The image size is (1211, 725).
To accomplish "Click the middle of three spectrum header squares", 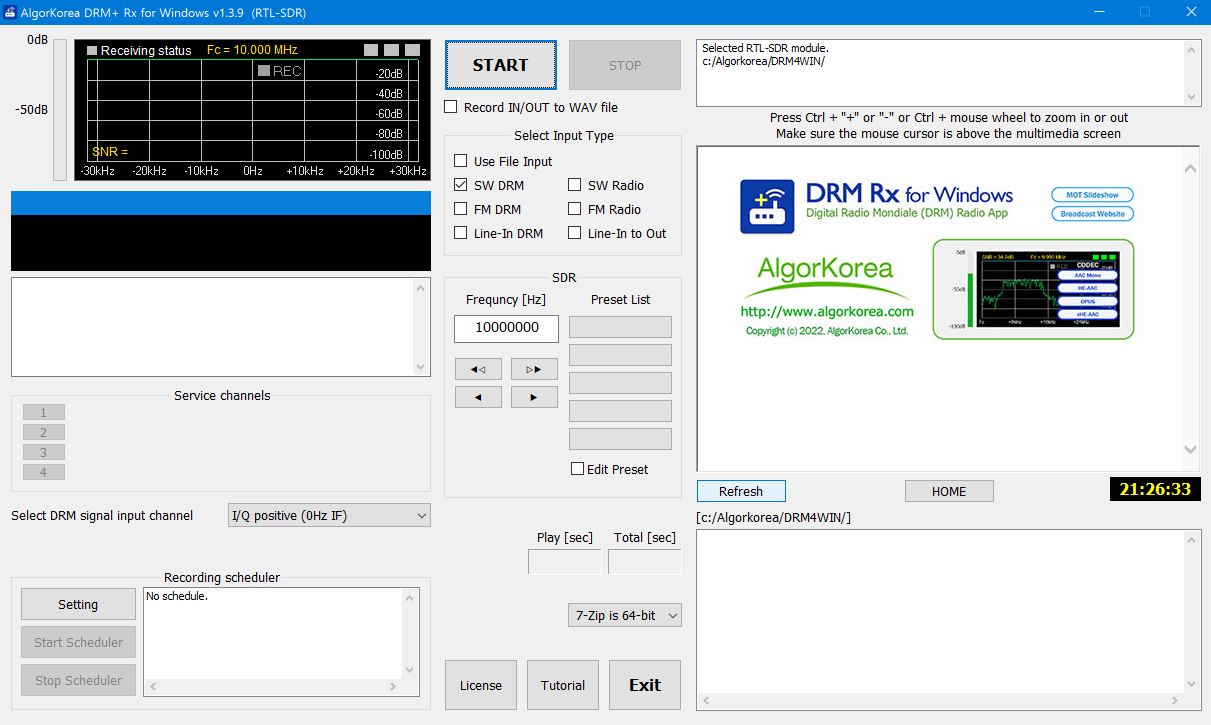I will pyautogui.click(x=392, y=50).
